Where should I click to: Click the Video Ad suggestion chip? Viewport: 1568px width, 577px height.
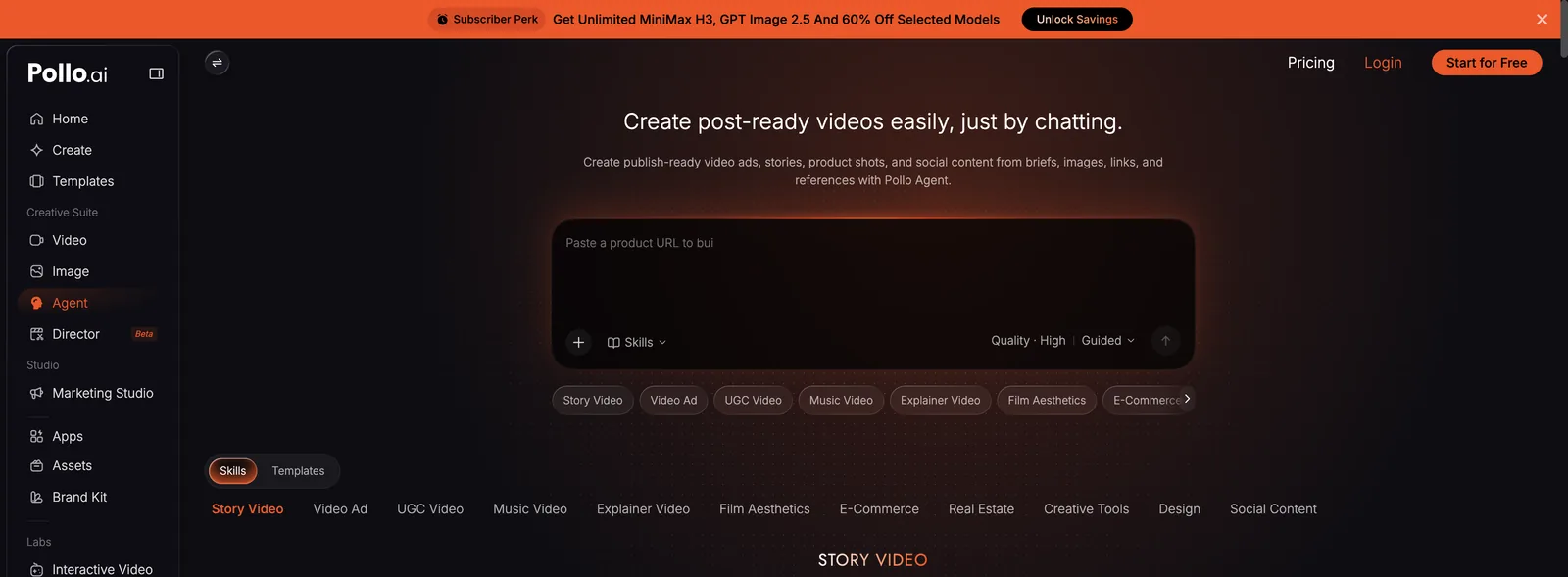pos(673,400)
